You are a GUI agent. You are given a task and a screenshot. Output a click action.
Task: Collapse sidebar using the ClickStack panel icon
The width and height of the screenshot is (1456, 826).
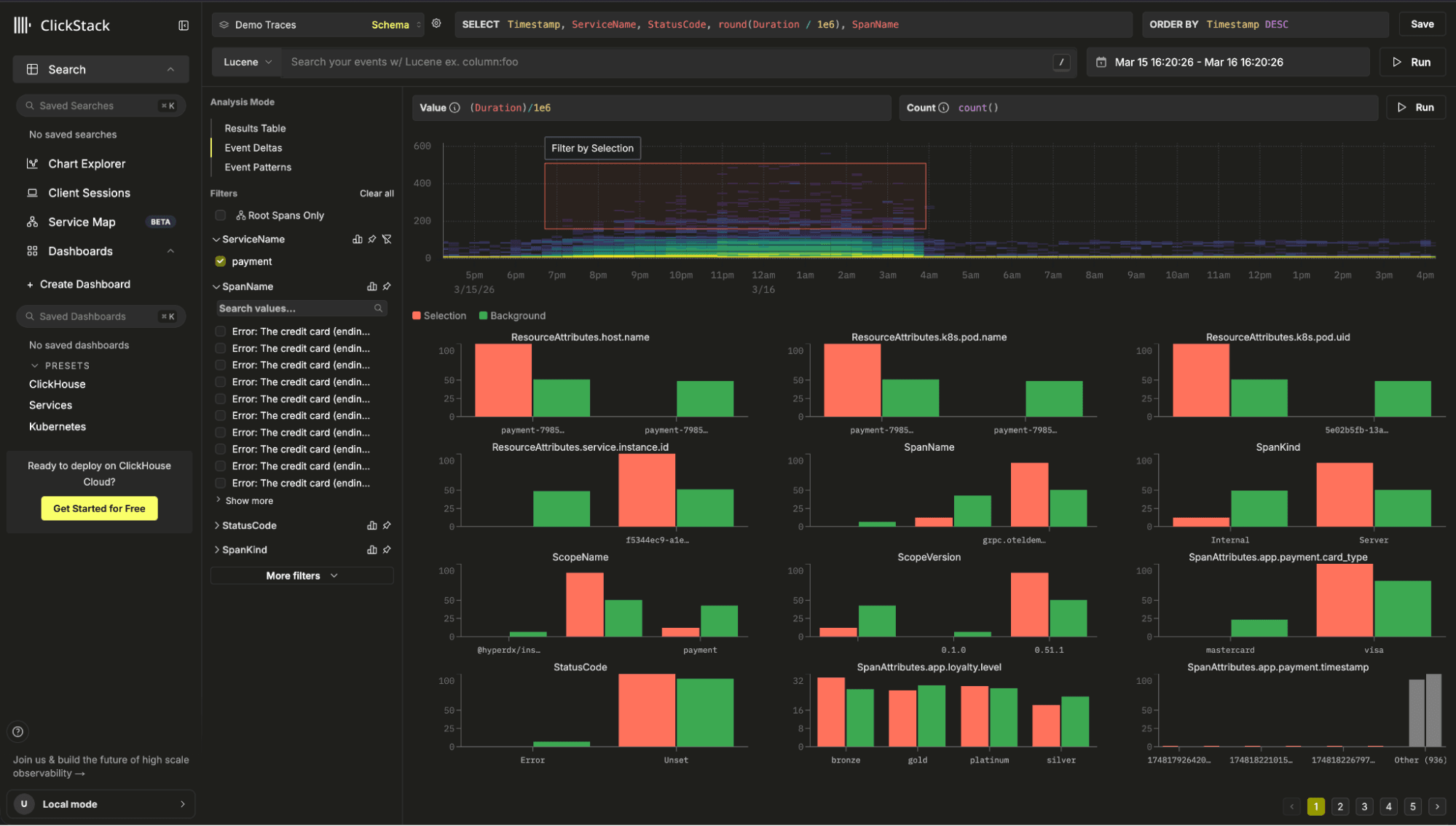(x=184, y=25)
